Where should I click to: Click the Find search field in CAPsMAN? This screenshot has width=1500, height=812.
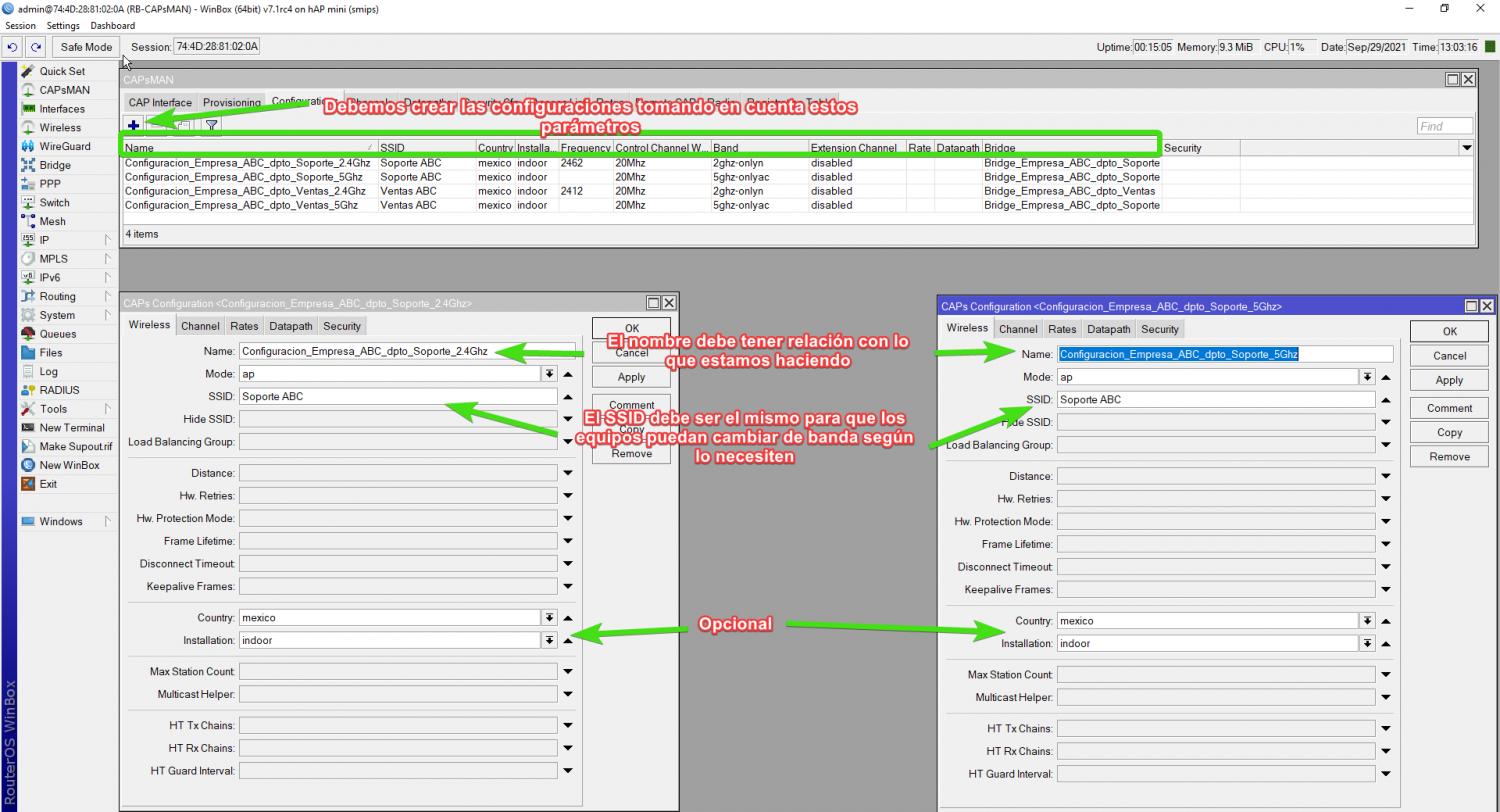pyautogui.click(x=1444, y=126)
